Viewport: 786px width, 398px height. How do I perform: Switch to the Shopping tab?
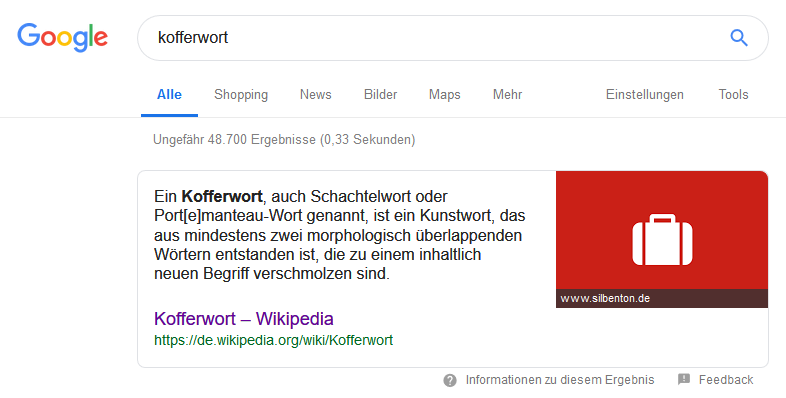tap(241, 95)
